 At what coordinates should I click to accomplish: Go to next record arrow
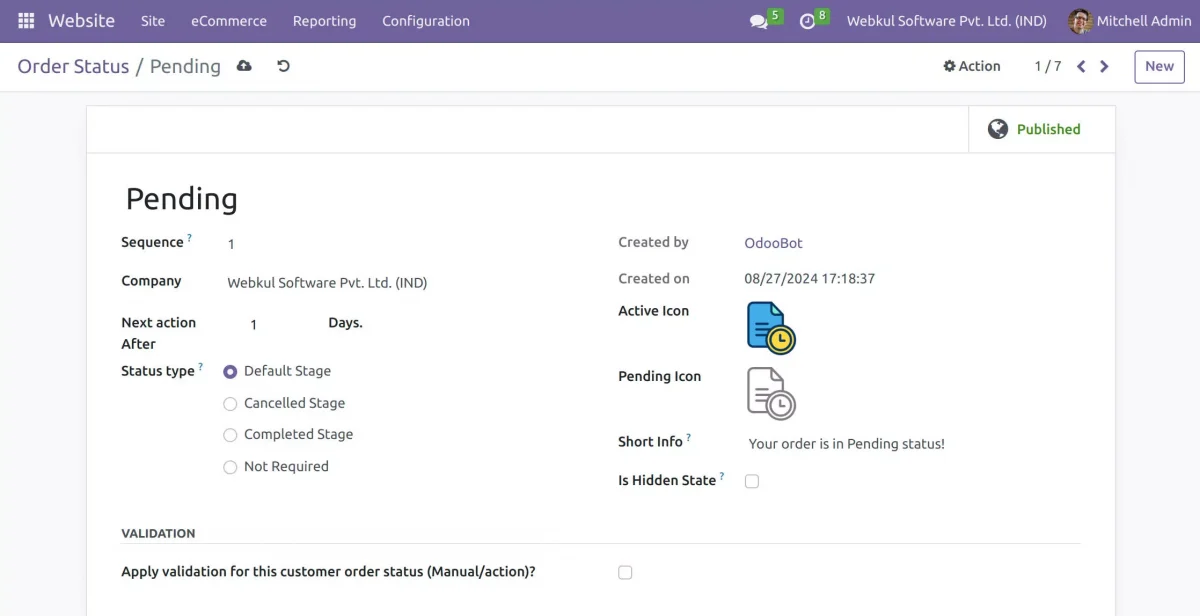tap(1104, 66)
